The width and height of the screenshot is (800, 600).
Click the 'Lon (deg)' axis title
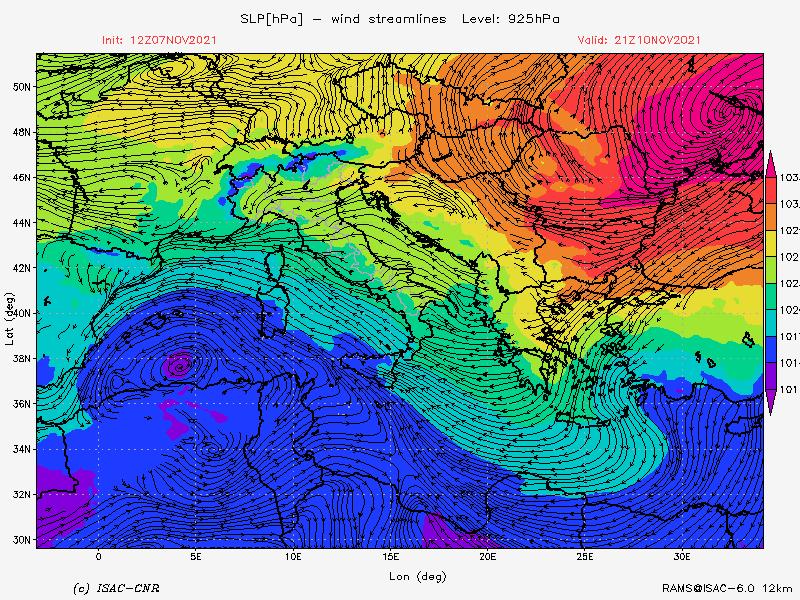418,577
